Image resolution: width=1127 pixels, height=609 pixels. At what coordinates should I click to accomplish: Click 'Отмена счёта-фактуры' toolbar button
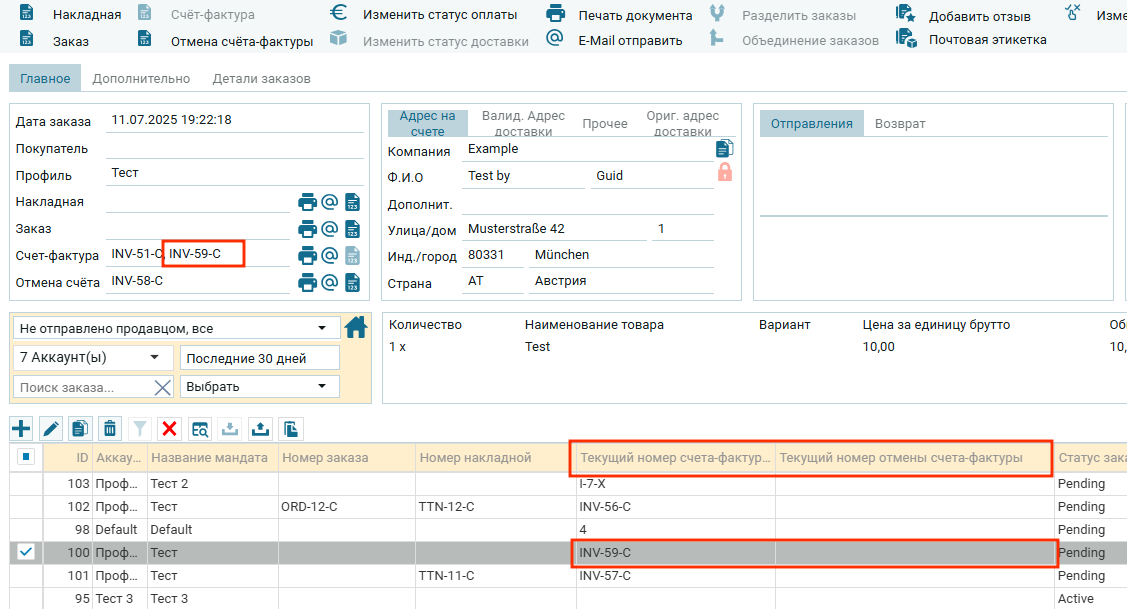[241, 41]
